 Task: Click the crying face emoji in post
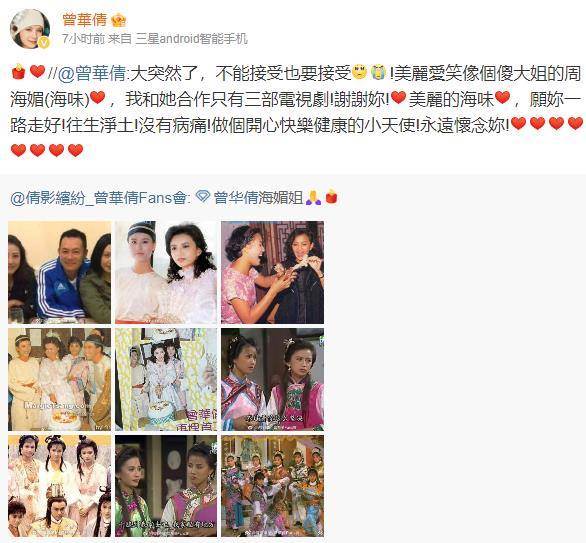pos(379,72)
